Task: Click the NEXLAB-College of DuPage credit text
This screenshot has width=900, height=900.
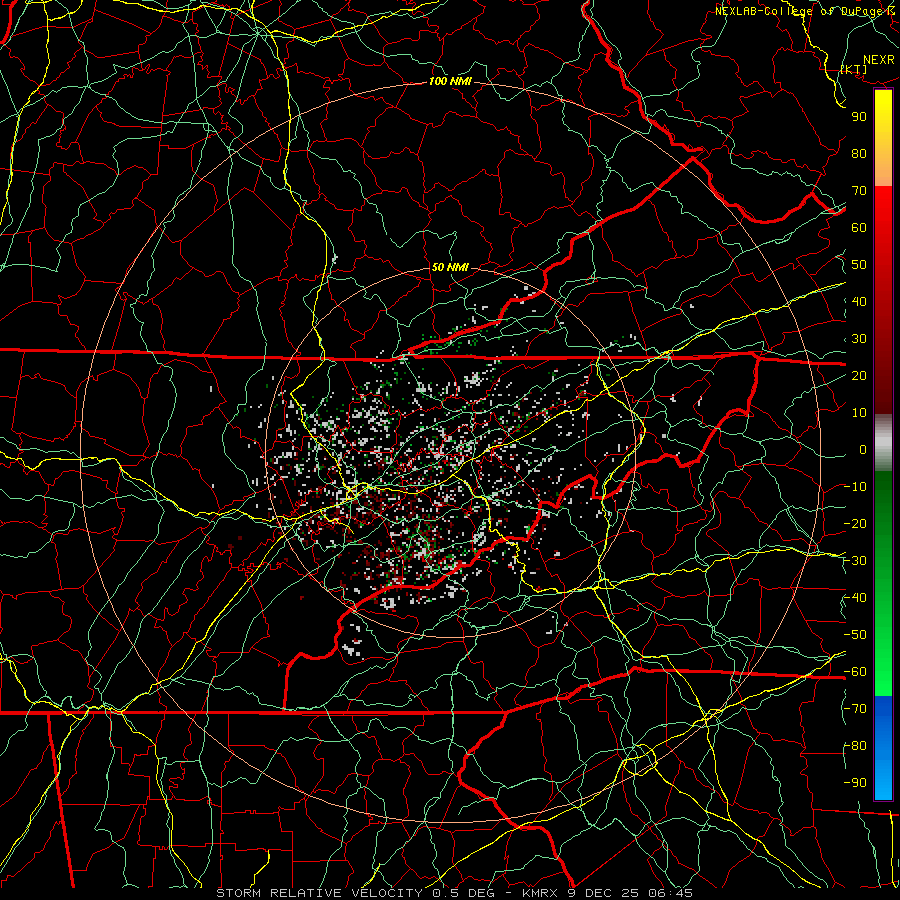Action: [x=805, y=11]
